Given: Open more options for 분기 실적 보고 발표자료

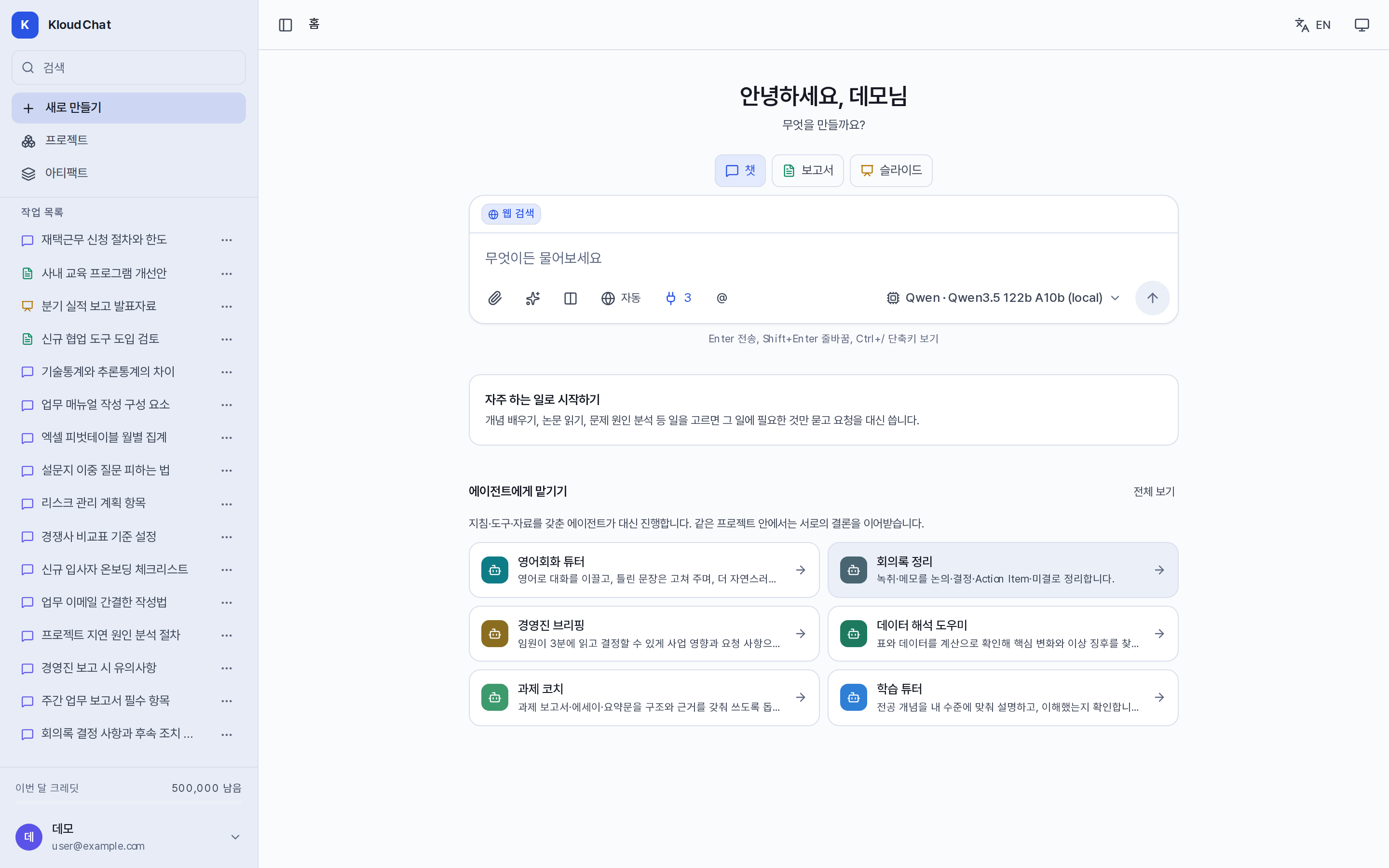Looking at the screenshot, I should click(227, 307).
